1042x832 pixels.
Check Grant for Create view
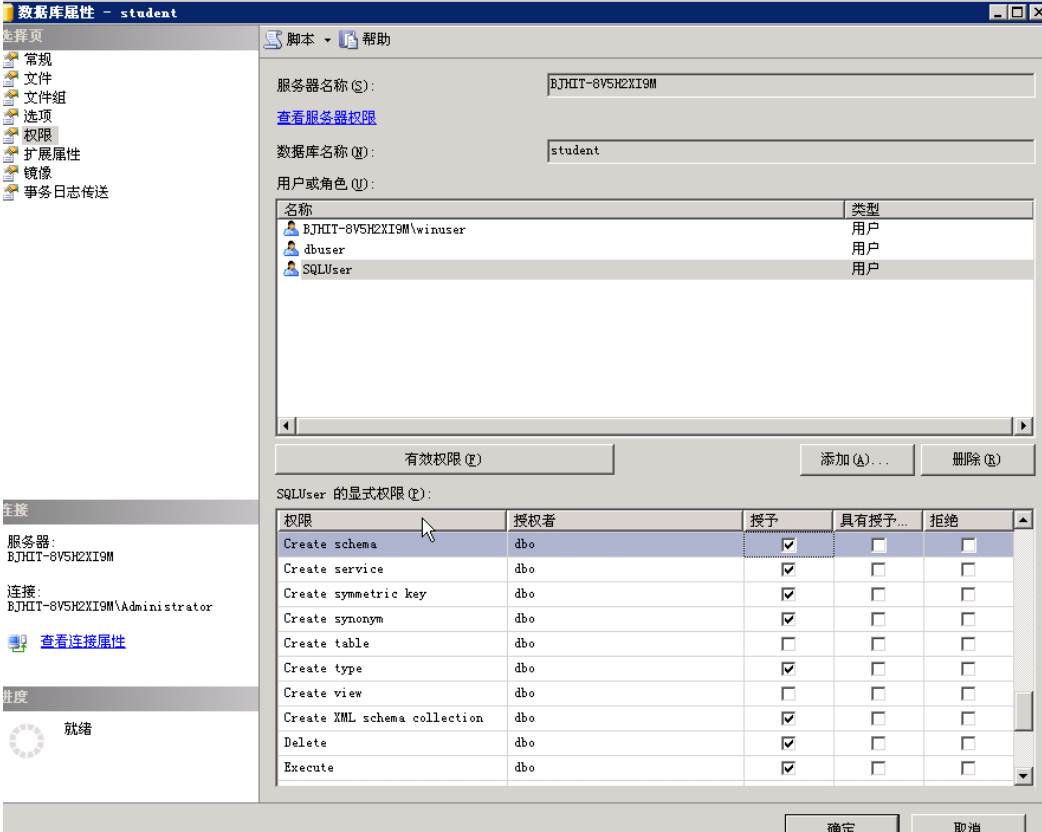(x=788, y=694)
